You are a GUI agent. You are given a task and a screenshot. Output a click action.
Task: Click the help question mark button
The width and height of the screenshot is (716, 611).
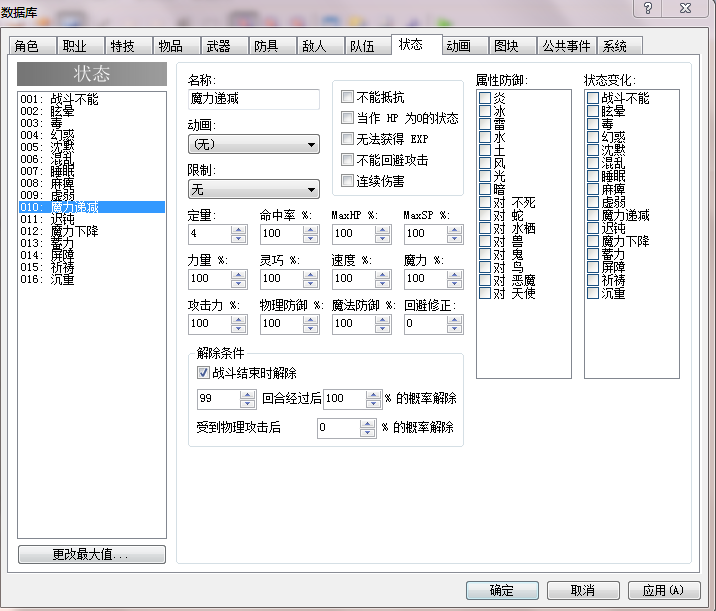pos(648,8)
